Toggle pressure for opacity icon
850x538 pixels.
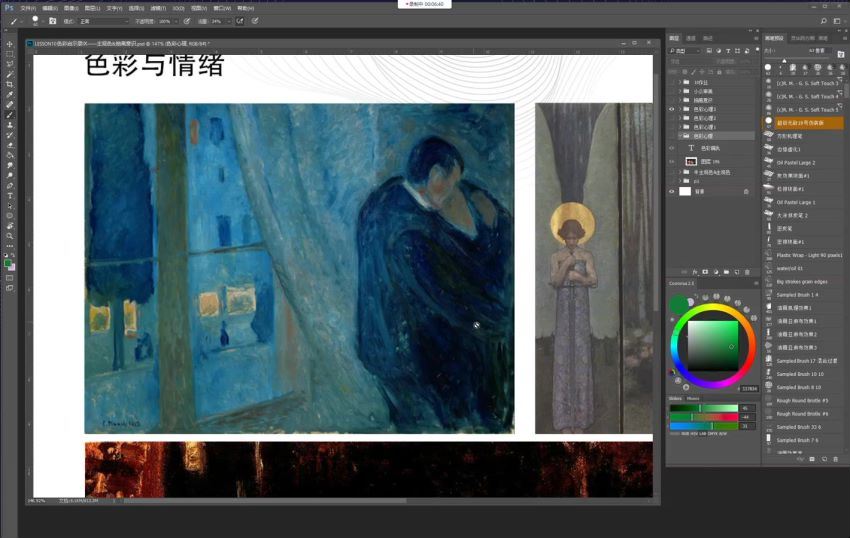tap(187, 21)
